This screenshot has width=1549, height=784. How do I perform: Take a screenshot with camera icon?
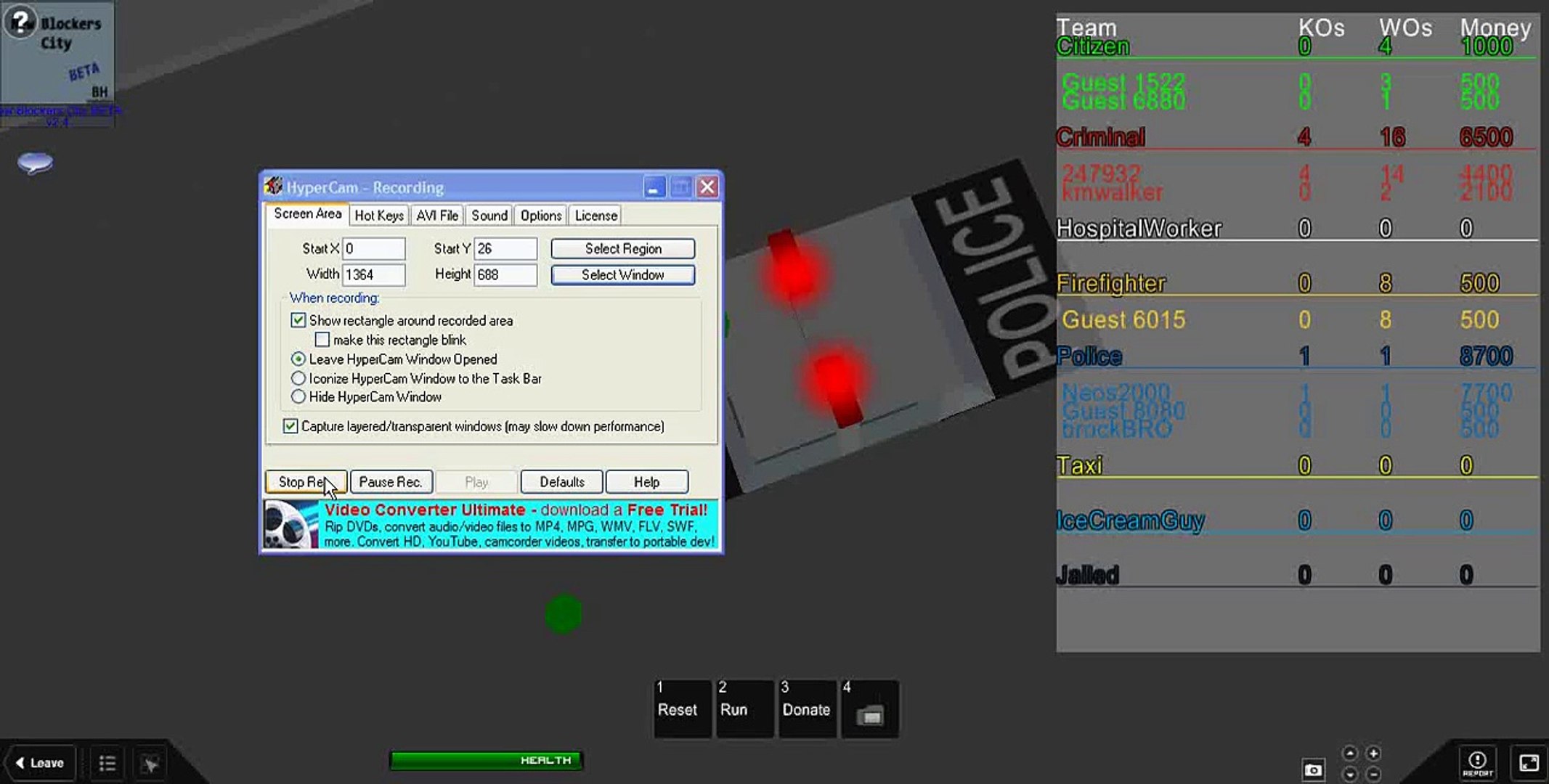1313,769
